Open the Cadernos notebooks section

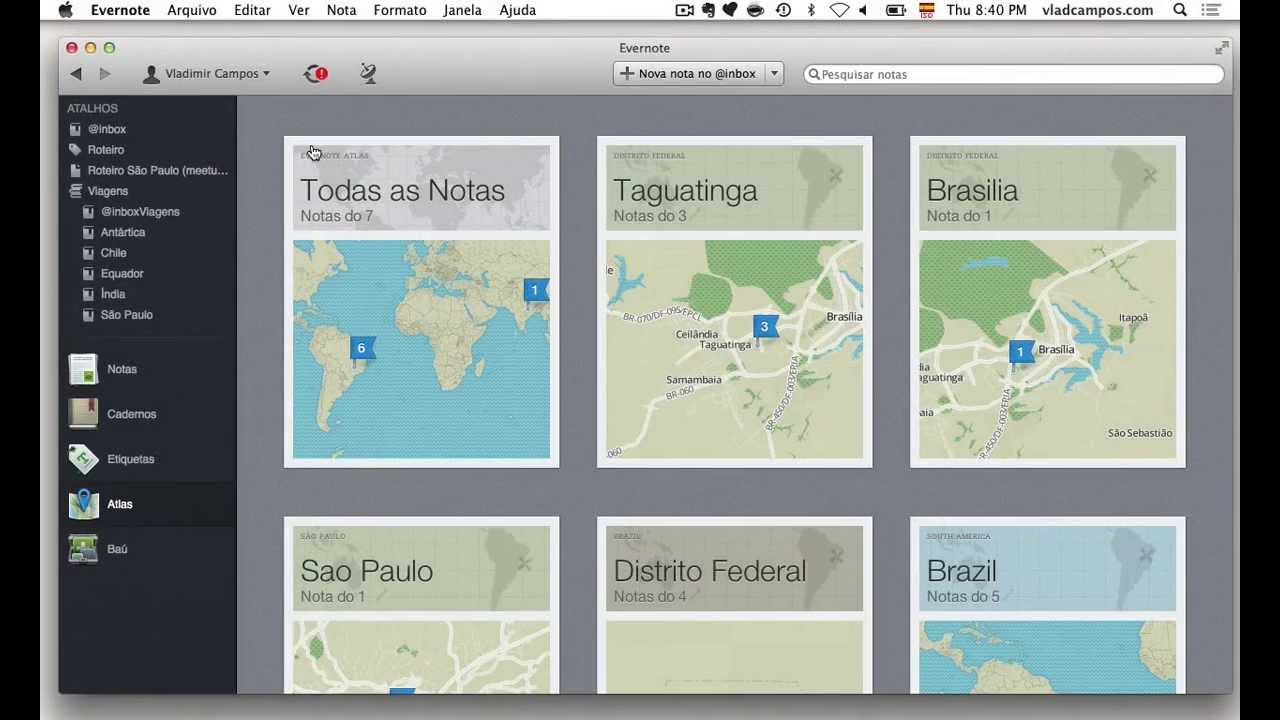coord(148,414)
